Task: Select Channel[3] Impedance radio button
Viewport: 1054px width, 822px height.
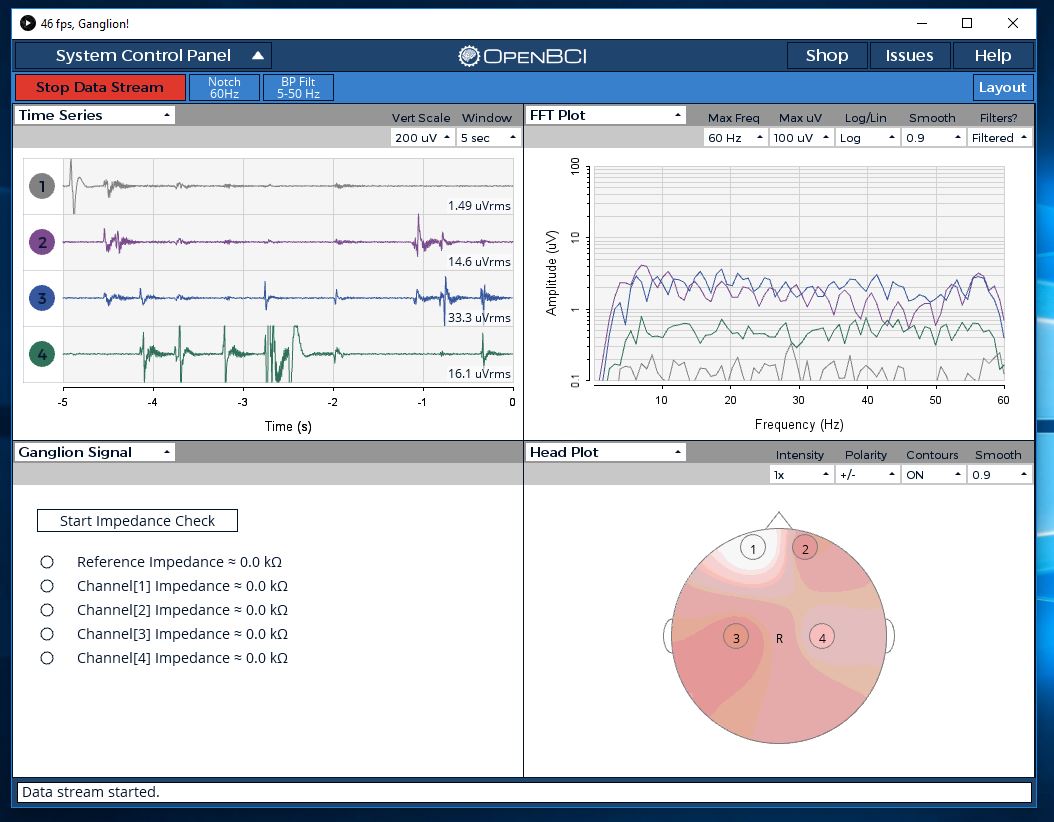Action: coord(47,634)
